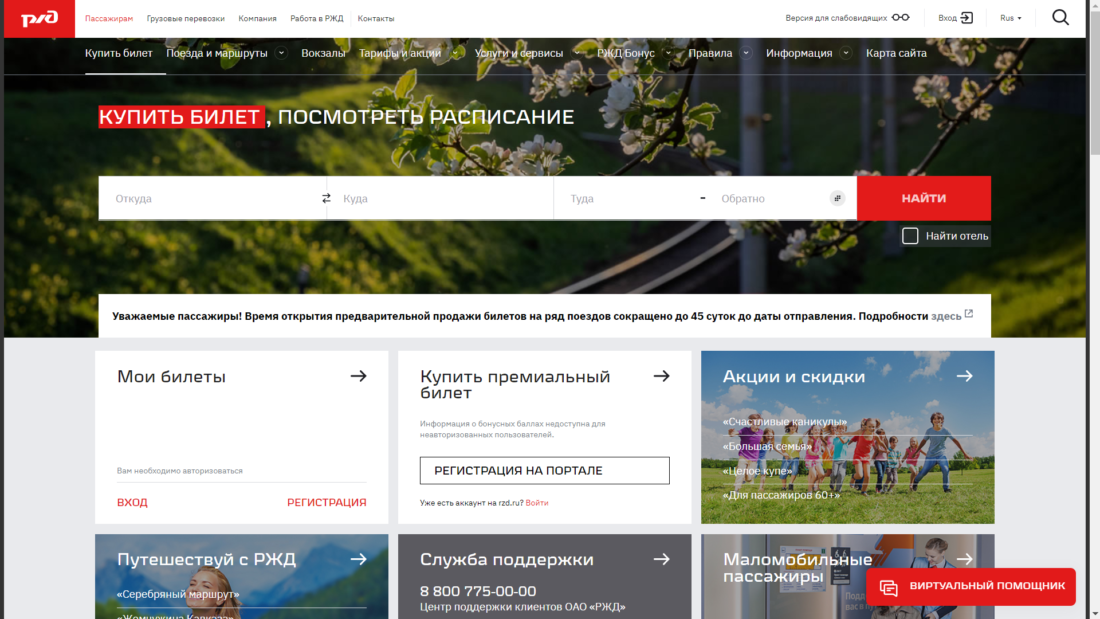Open the Компания top section
This screenshot has width=1100, height=619.
[x=257, y=18]
